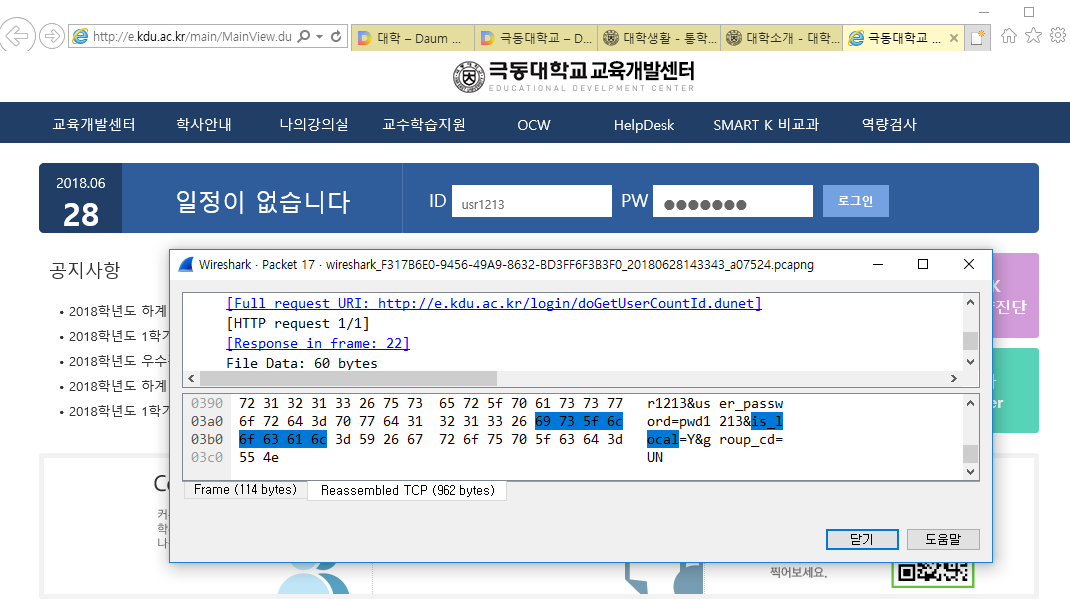The width and height of the screenshot is (1070, 599).
Task: Open the OCW menu
Action: tap(534, 125)
